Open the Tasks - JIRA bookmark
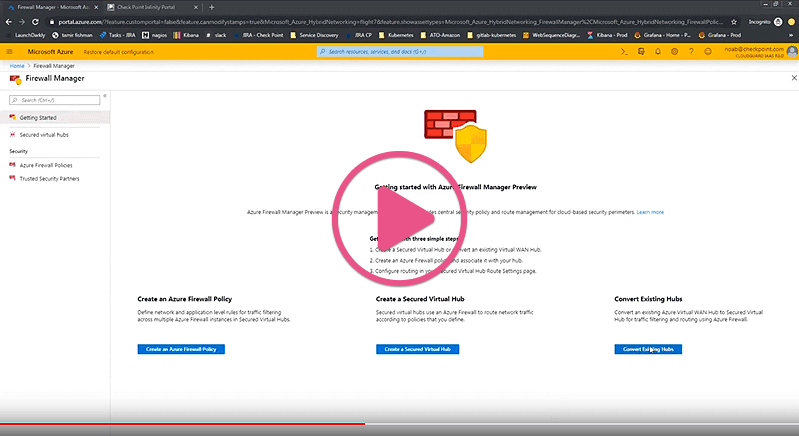Viewport: 799px width, 436px height. (118, 35)
